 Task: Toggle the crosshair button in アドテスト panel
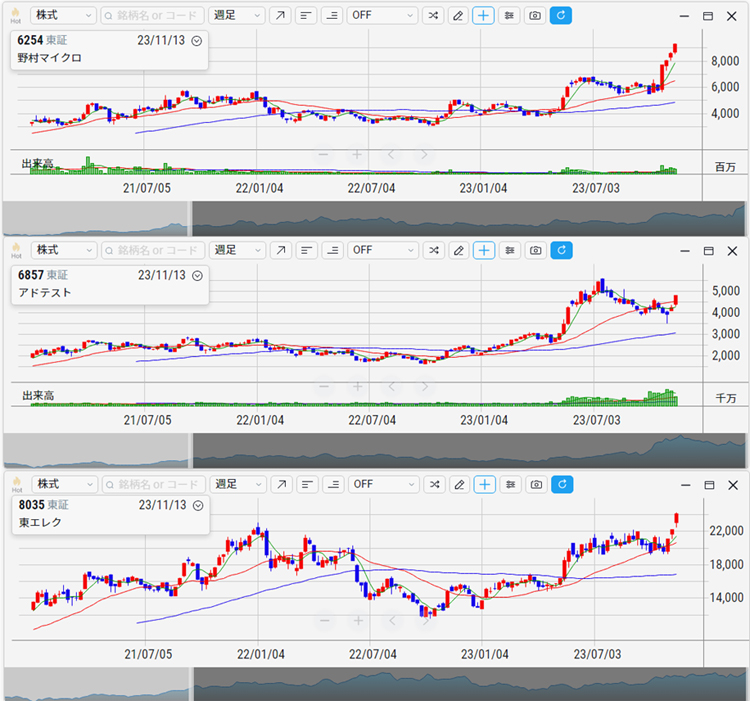click(x=484, y=250)
